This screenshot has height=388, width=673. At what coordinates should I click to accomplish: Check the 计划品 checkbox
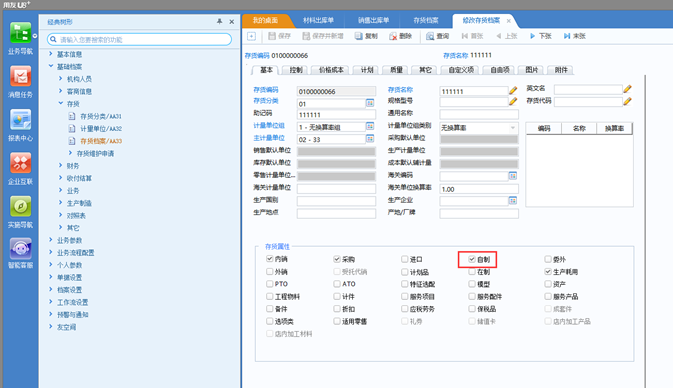[x=405, y=272]
